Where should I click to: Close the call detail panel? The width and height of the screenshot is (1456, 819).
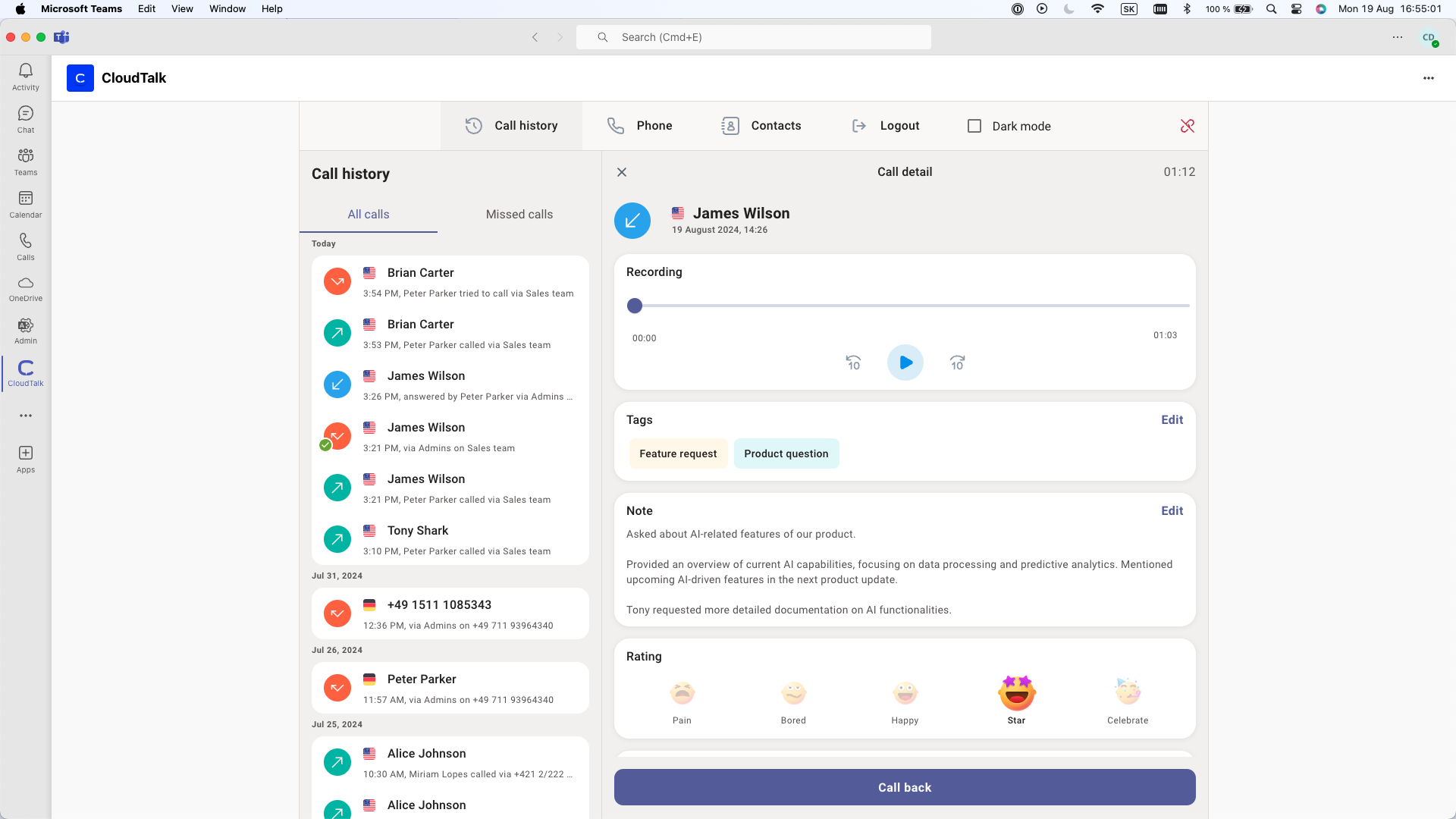[x=622, y=172]
